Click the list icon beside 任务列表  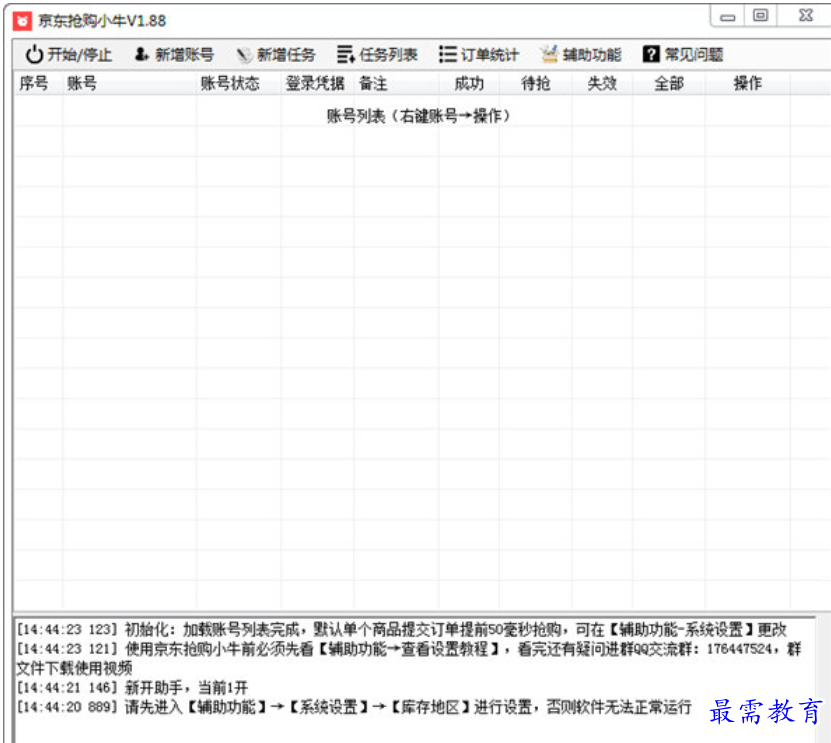346,54
